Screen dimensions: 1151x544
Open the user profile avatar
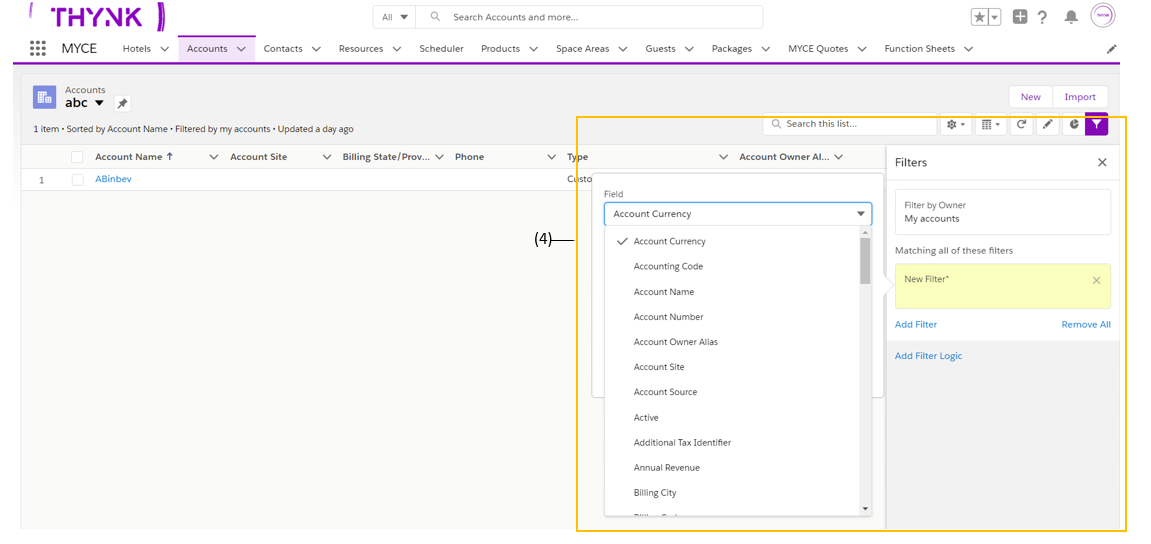point(1103,15)
